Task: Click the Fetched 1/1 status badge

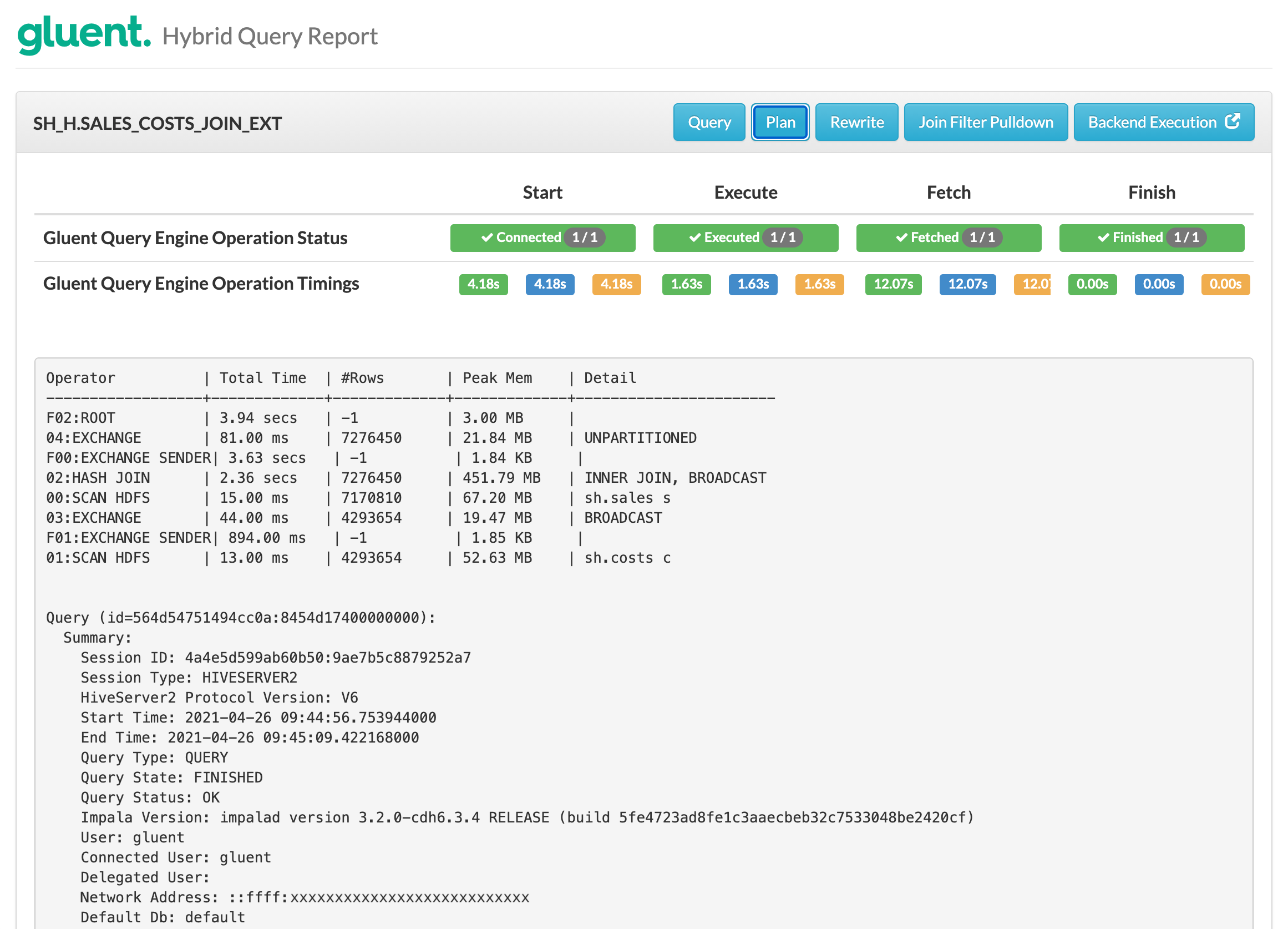Action: pos(949,238)
